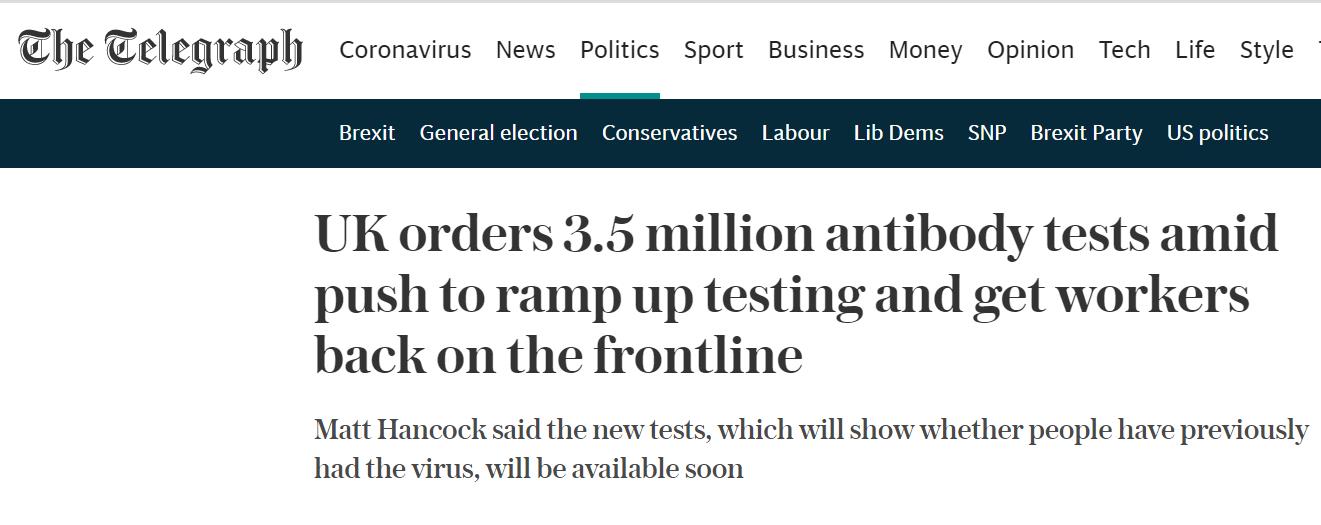Go to Conservatives subsection
The width and height of the screenshot is (1321, 525).
point(669,133)
